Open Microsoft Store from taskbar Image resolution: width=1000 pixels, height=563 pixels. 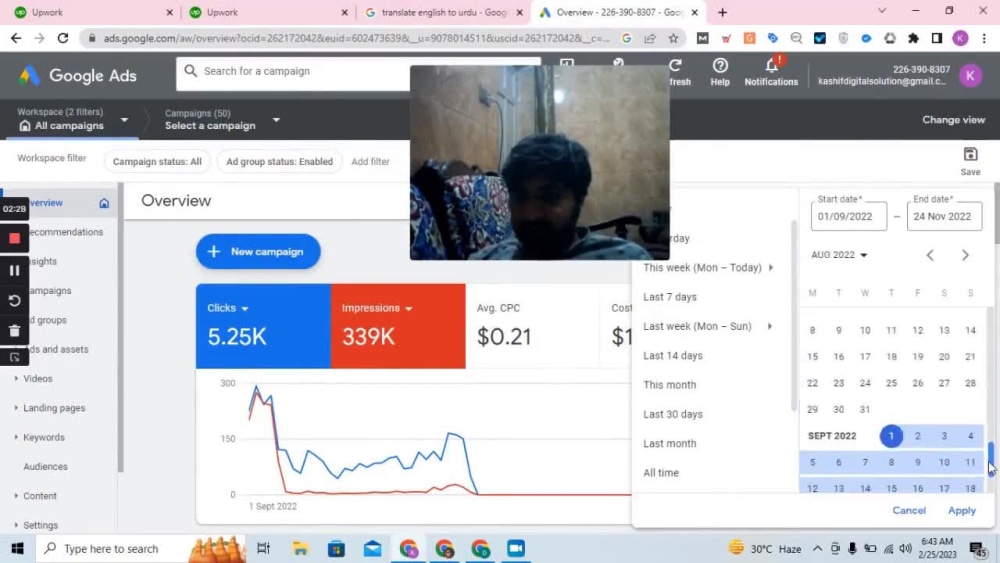point(336,548)
